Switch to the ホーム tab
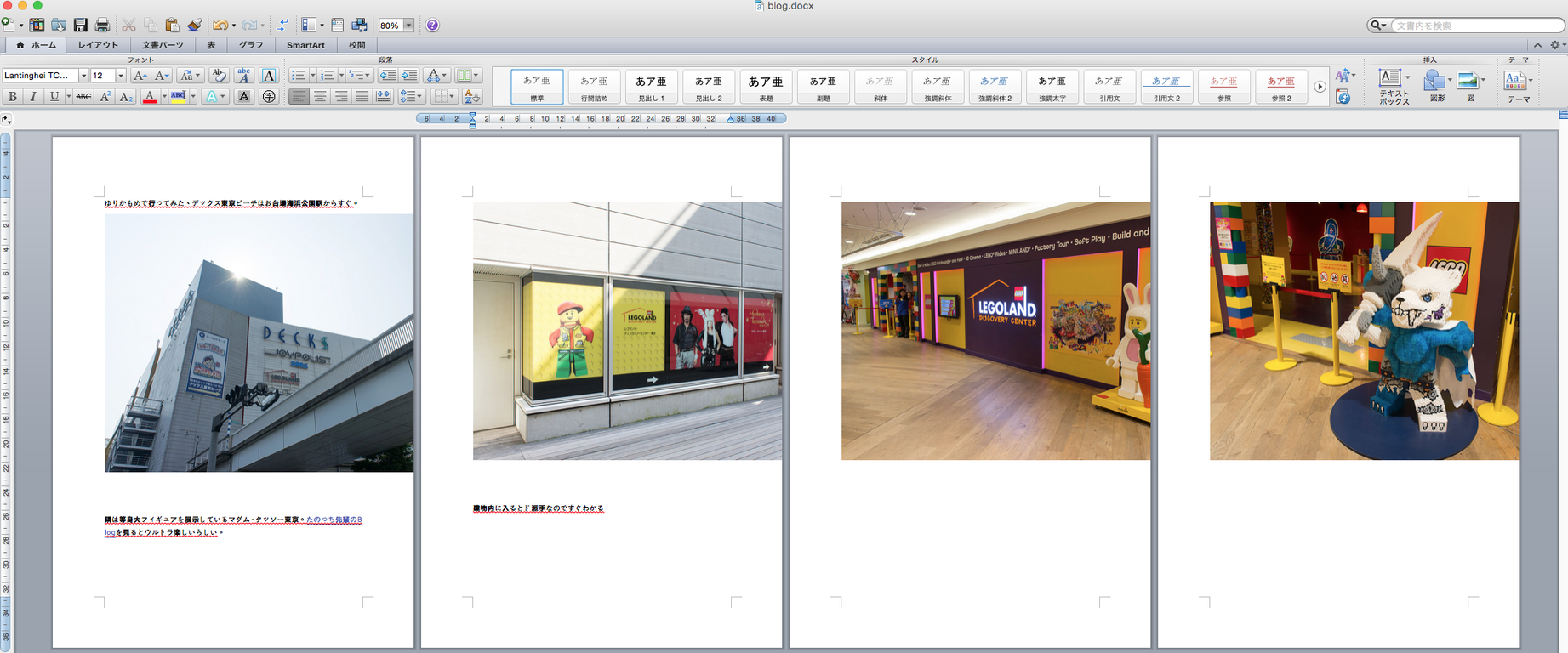Viewport: 1568px width, 653px height. point(37,45)
